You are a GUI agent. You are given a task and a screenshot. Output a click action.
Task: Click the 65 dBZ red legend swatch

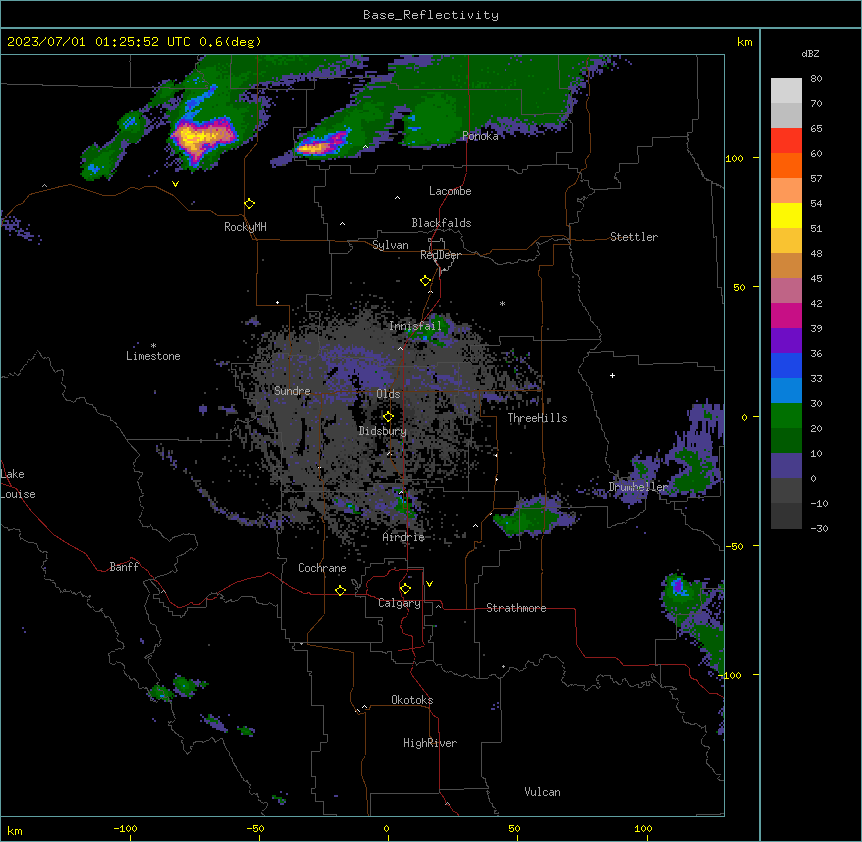pos(786,141)
